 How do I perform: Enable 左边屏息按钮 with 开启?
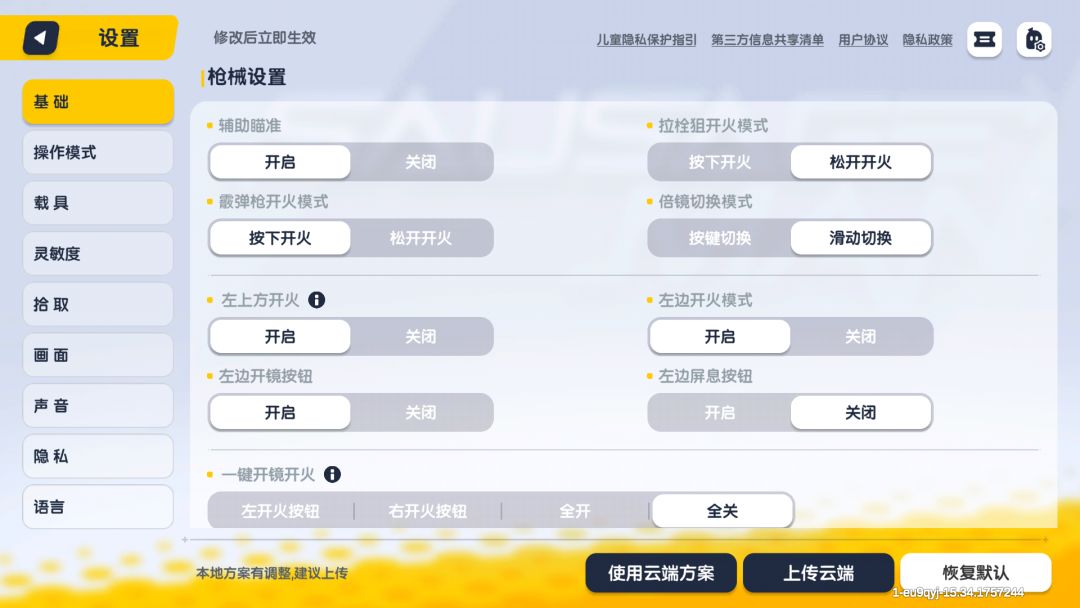point(720,412)
